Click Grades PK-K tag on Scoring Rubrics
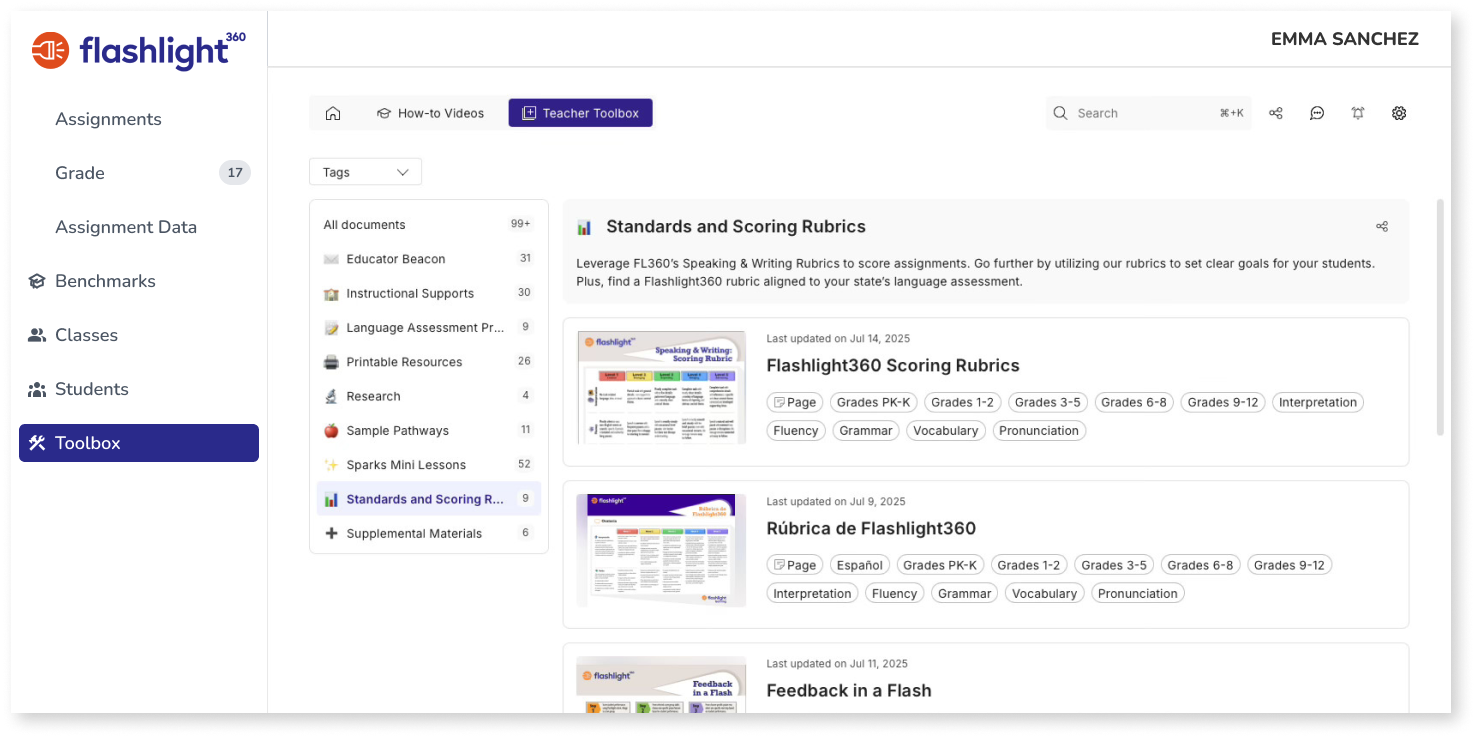This screenshot has width=1476, height=738. [874, 402]
